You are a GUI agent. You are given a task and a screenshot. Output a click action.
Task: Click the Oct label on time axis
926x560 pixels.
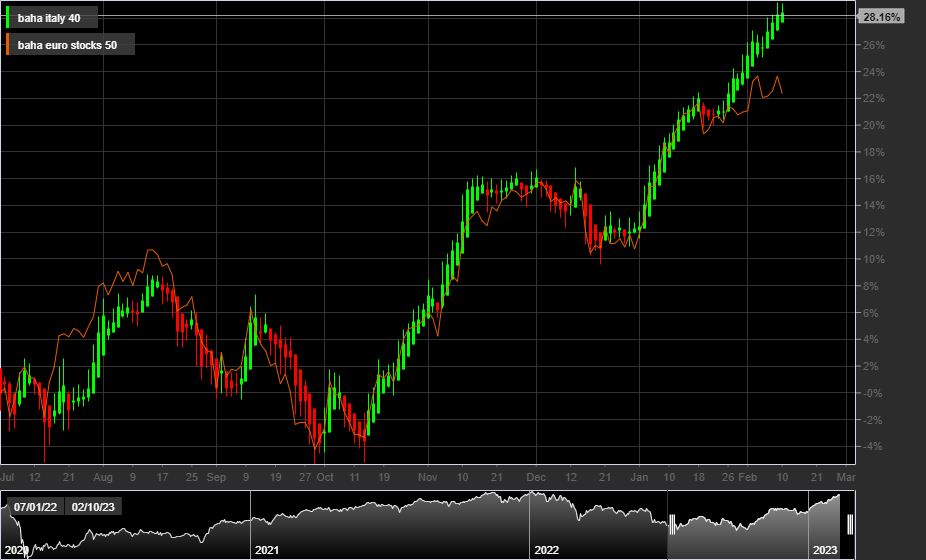(325, 477)
